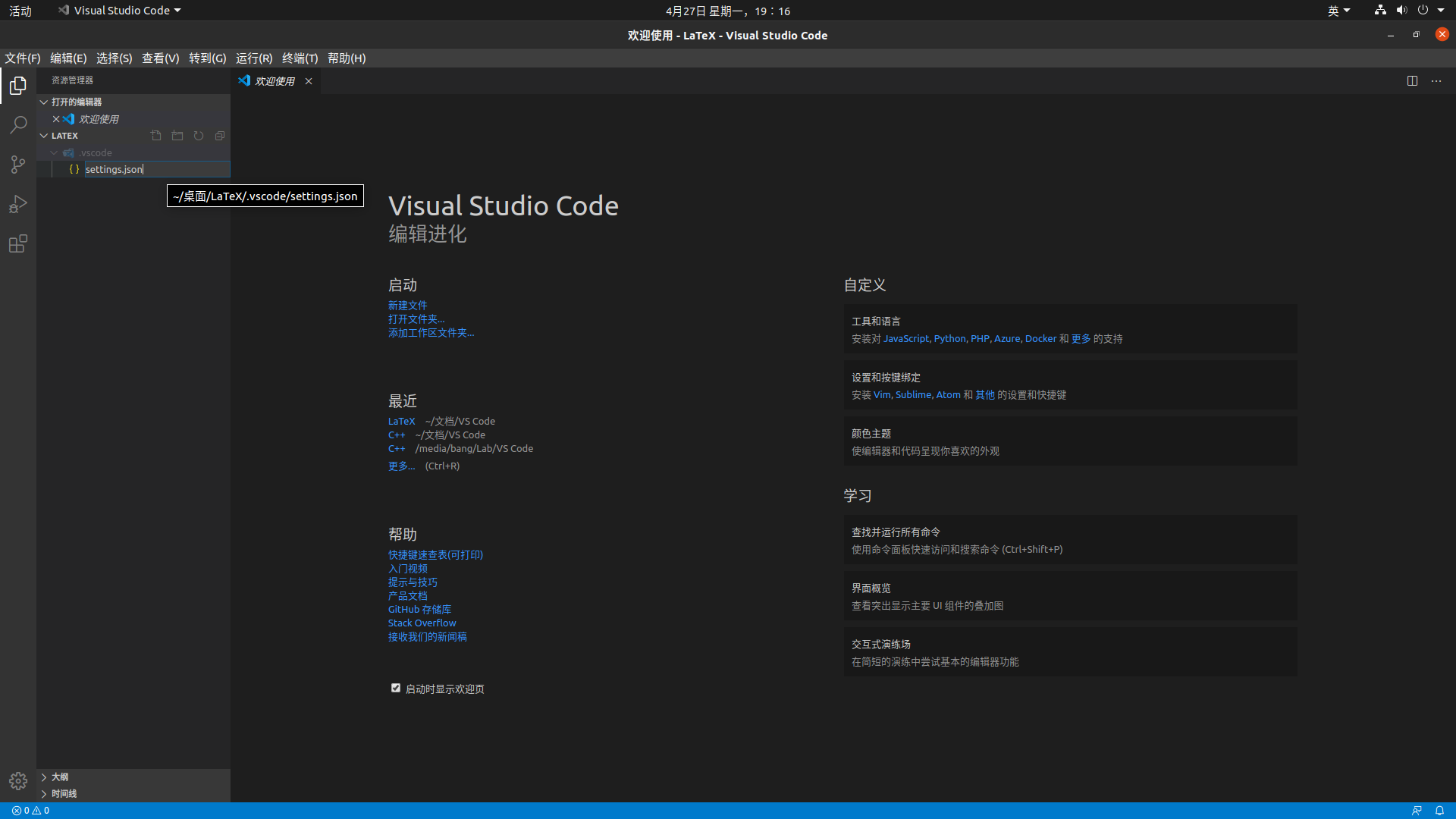Screen dimensions: 1456x819
Task: Create a new file in LATEX folder
Action: click(155, 136)
